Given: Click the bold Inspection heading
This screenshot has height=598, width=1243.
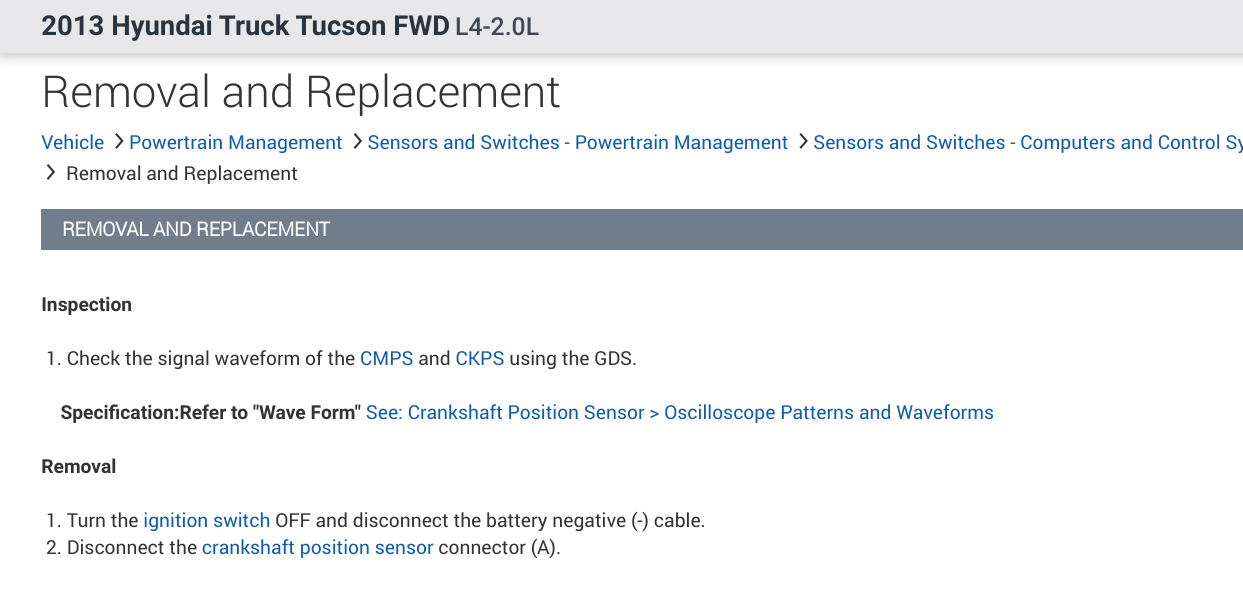Looking at the screenshot, I should click(86, 305).
